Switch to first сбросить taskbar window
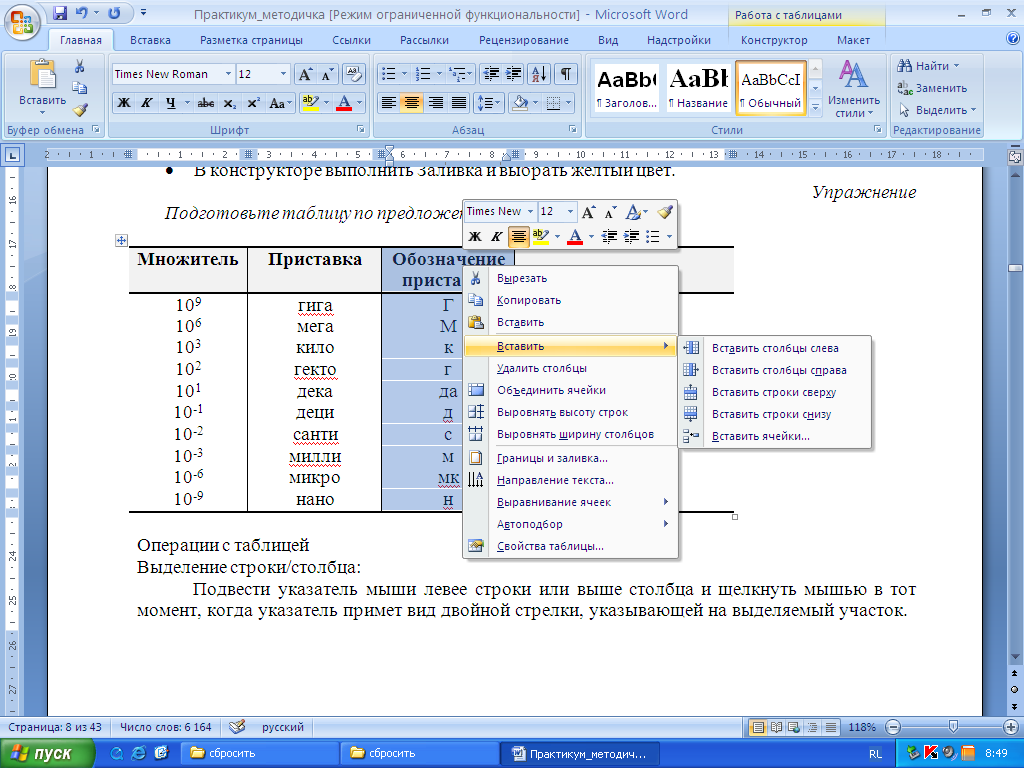 click(258, 753)
